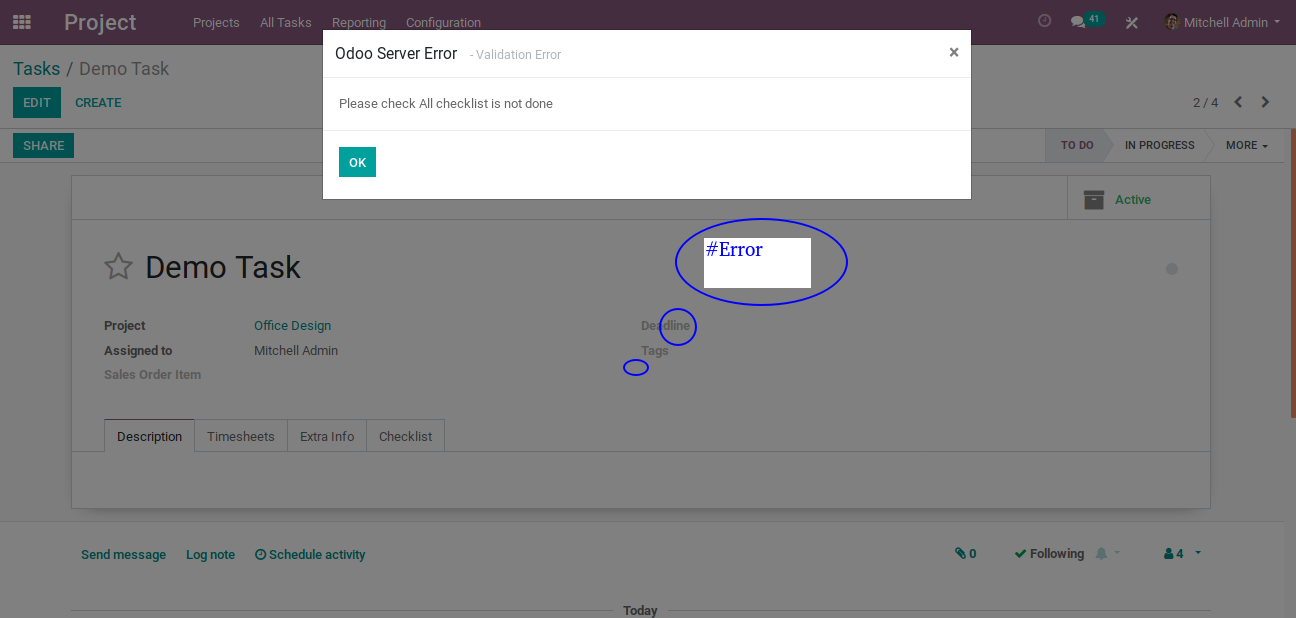Viewport: 1296px width, 618px height.
Task: Click the Demo Task title text
Action: tap(223, 267)
